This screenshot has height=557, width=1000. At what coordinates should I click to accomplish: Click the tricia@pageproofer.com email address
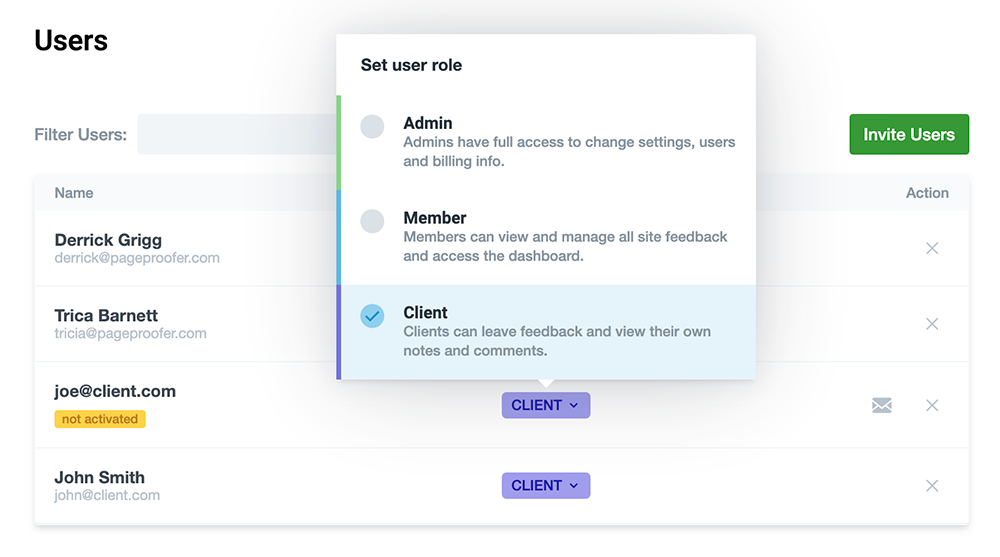130,333
